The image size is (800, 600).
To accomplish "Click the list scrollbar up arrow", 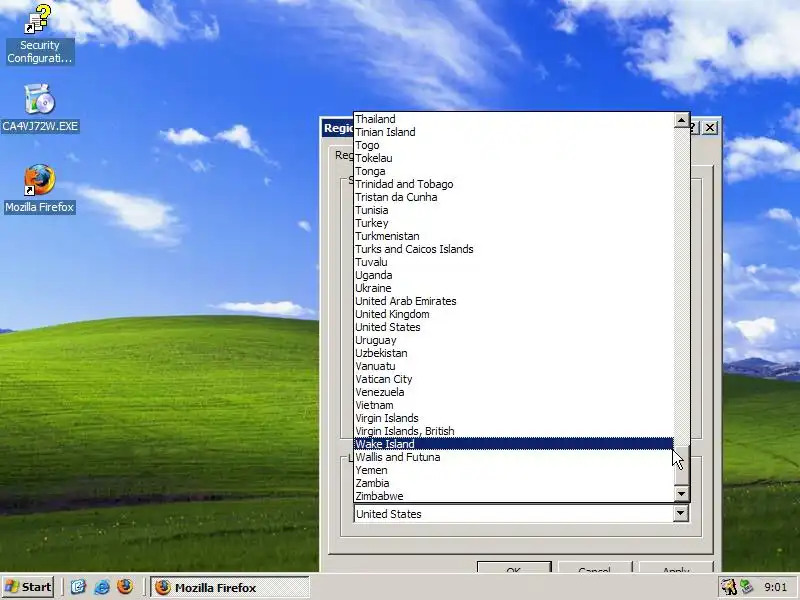I will pyautogui.click(x=682, y=120).
